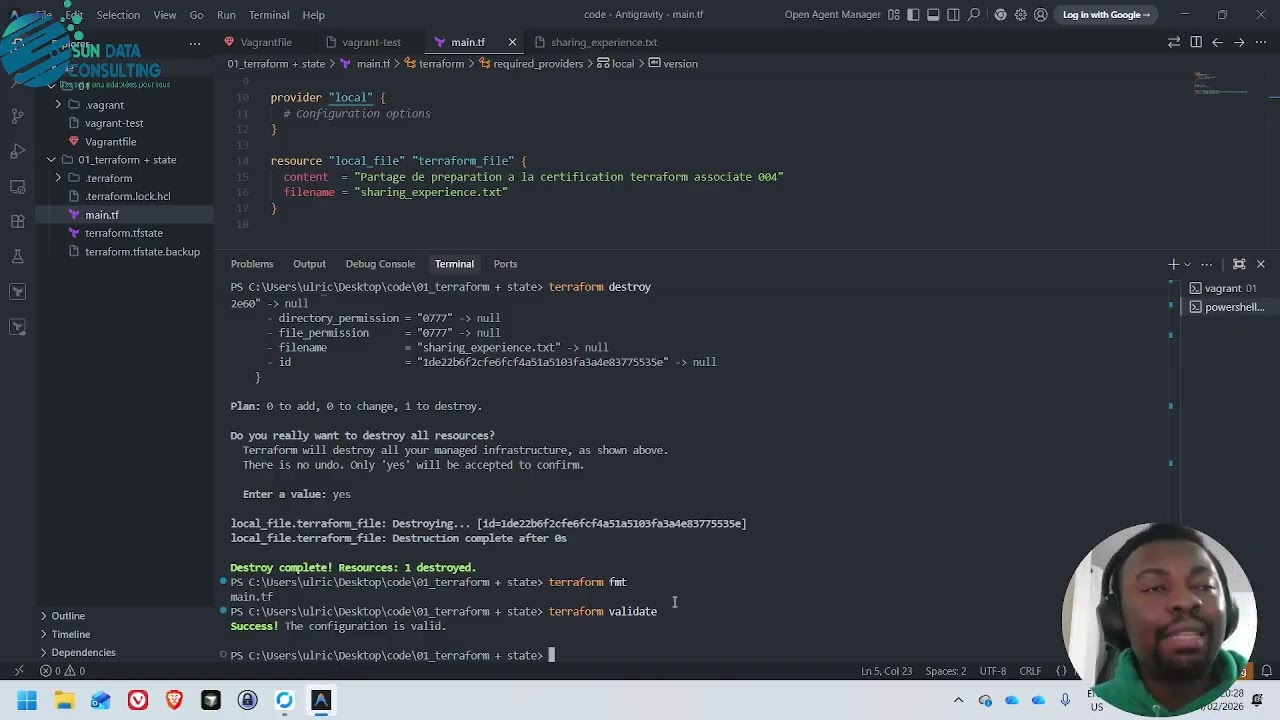
Task: Open editor more actions ellipsis
Action: pos(1260,42)
